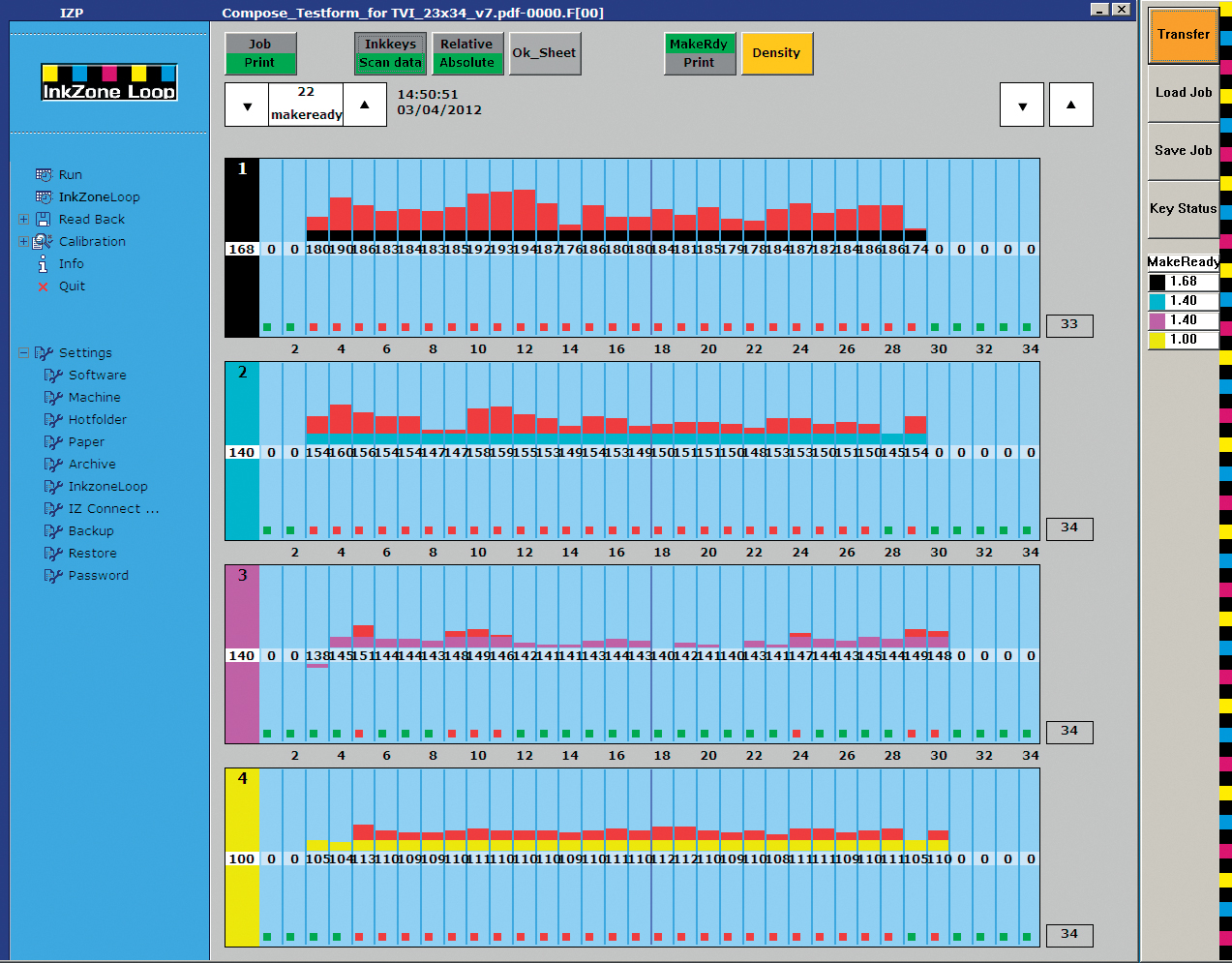
Task: Expand the Calibration tree node
Action: coord(23,242)
